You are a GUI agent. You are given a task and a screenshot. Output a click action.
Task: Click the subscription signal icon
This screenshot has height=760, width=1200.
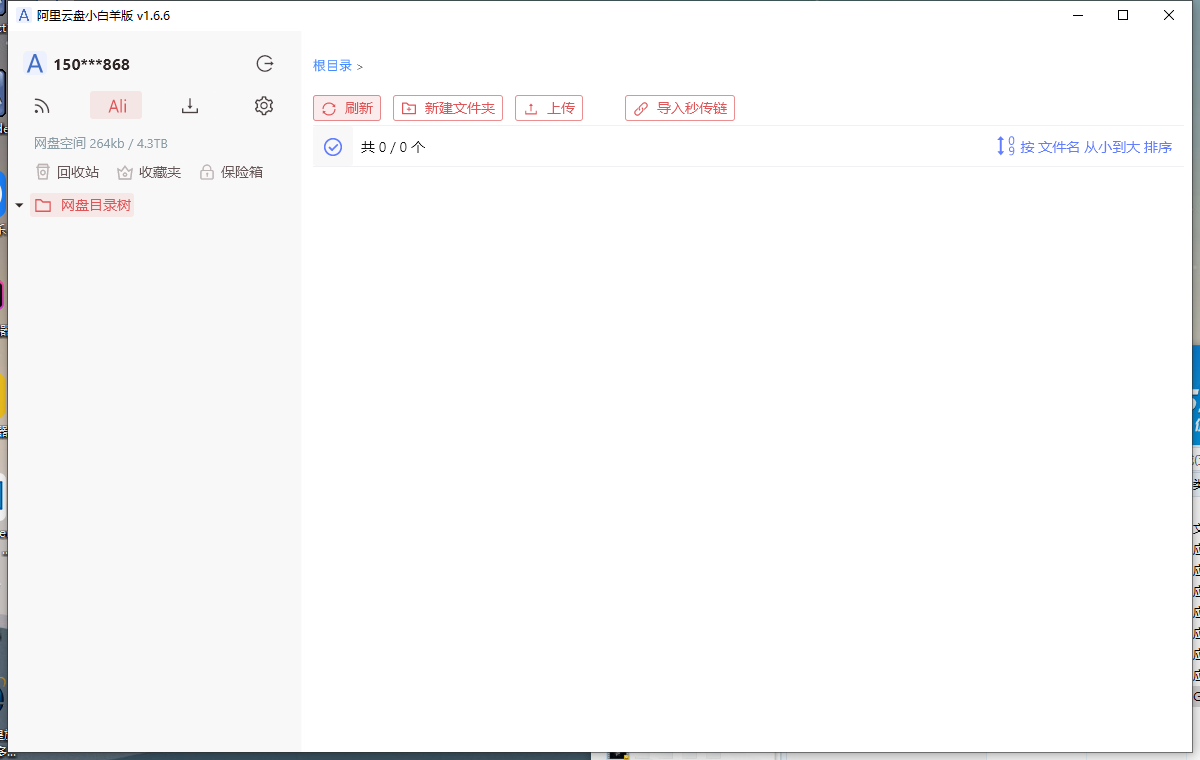(41, 104)
